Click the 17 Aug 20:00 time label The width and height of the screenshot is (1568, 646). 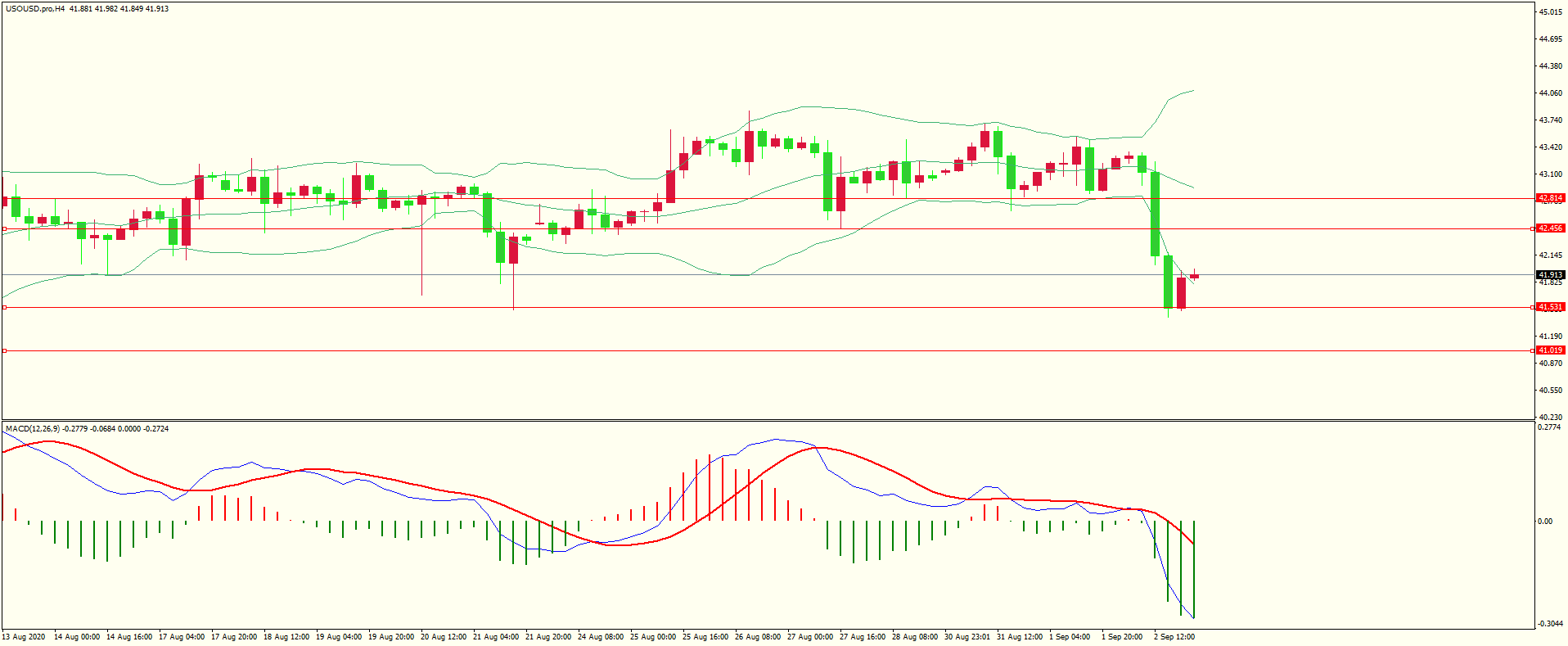(234, 637)
